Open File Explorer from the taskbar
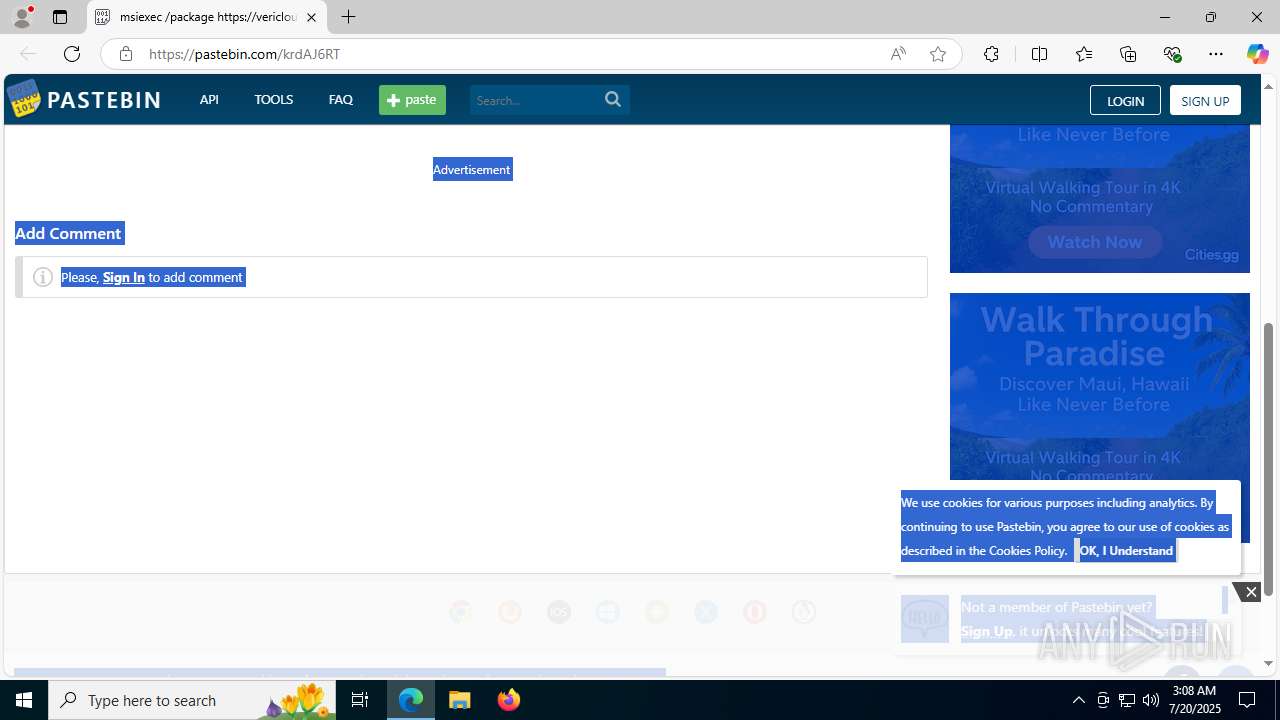Viewport: 1280px width, 720px height. pos(460,700)
